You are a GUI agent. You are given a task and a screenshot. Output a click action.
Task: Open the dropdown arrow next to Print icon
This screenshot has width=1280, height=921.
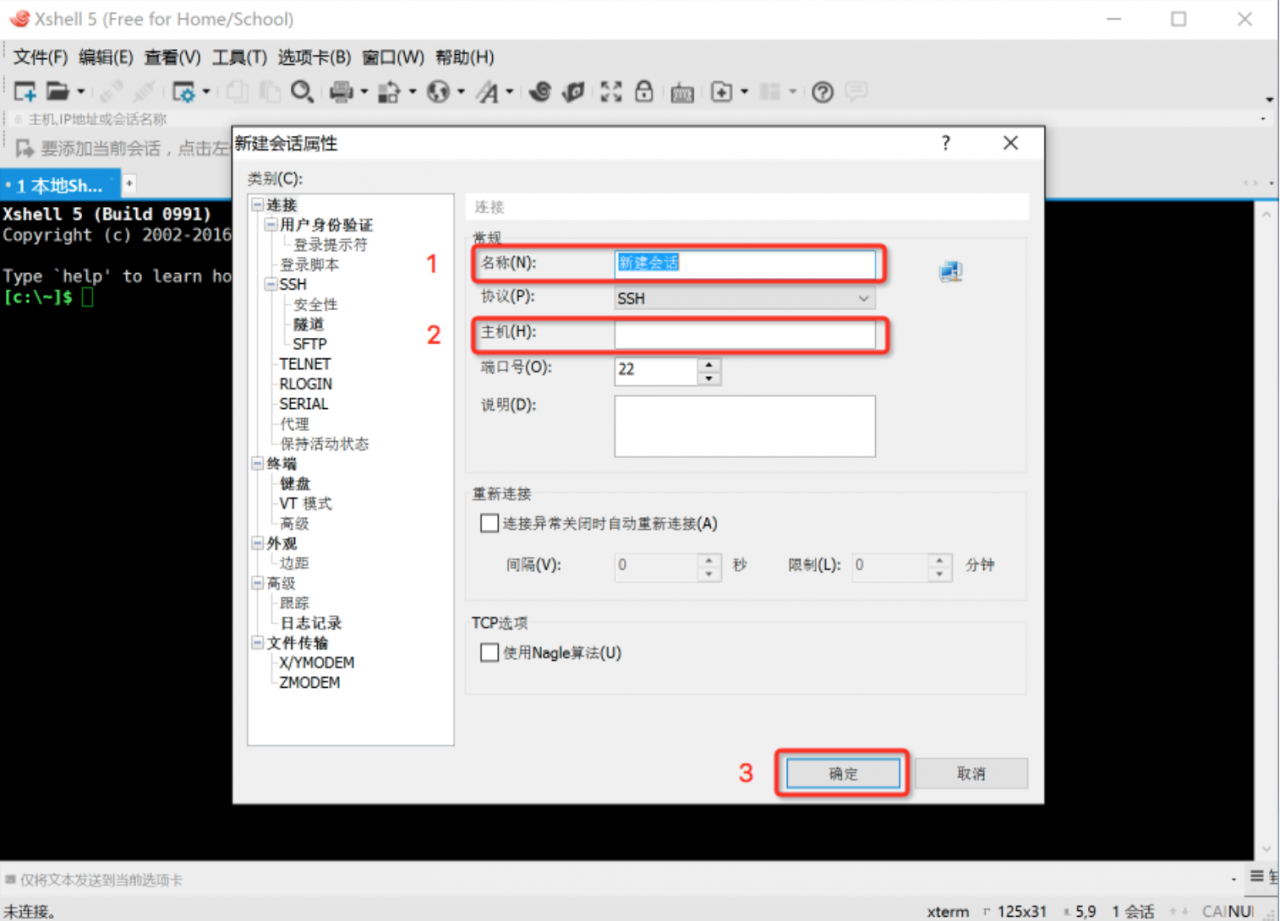point(364,92)
